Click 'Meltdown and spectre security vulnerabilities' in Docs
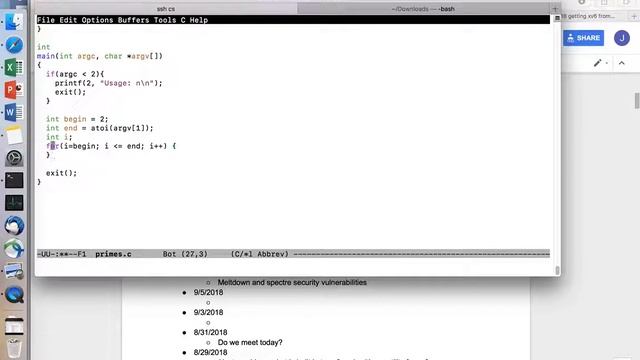This screenshot has height=360, width=640. click(x=292, y=282)
